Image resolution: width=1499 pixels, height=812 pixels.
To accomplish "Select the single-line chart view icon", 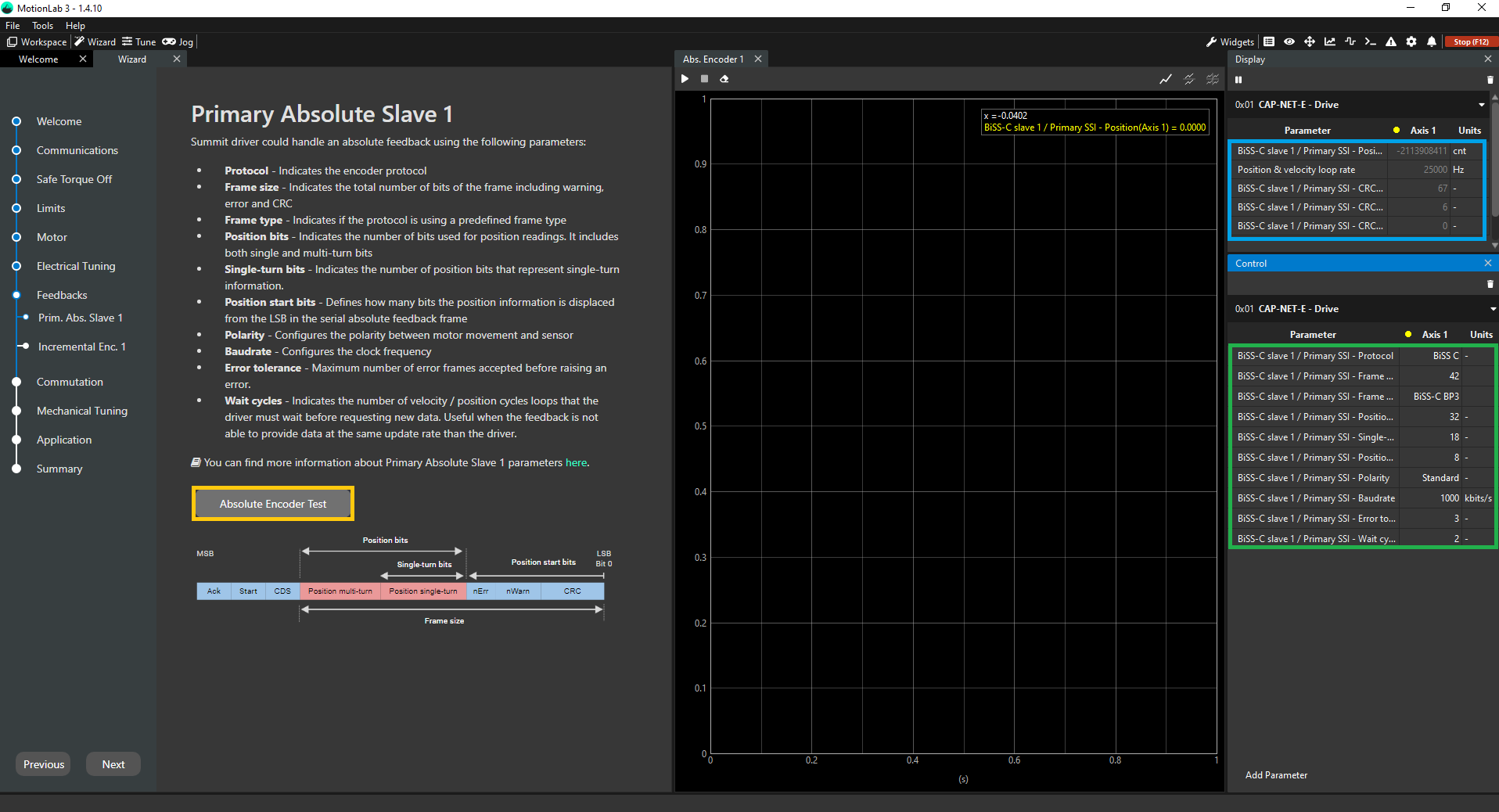I will click(1165, 79).
